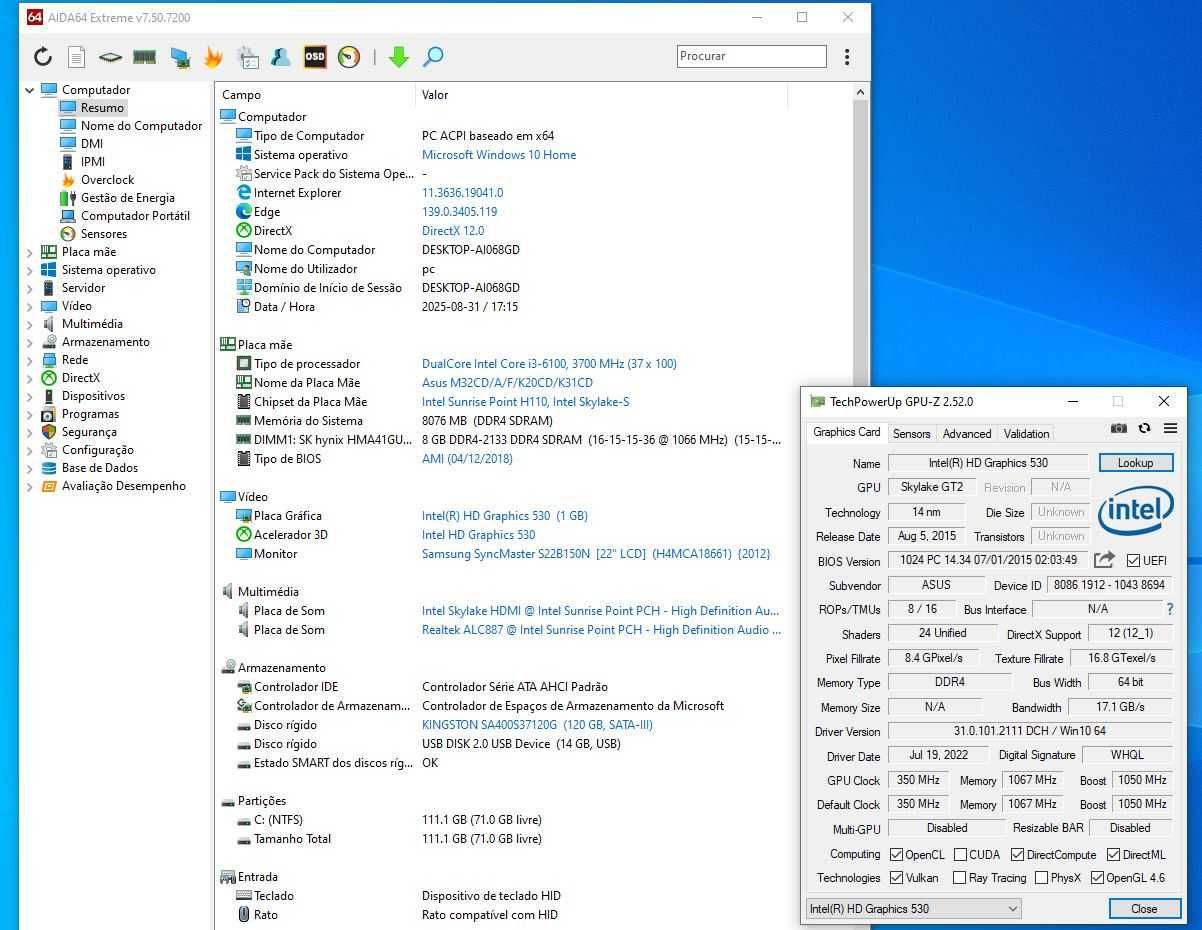Viewport: 1202px width, 930px height.
Task: Click the Procurar search field
Action: (x=752, y=56)
